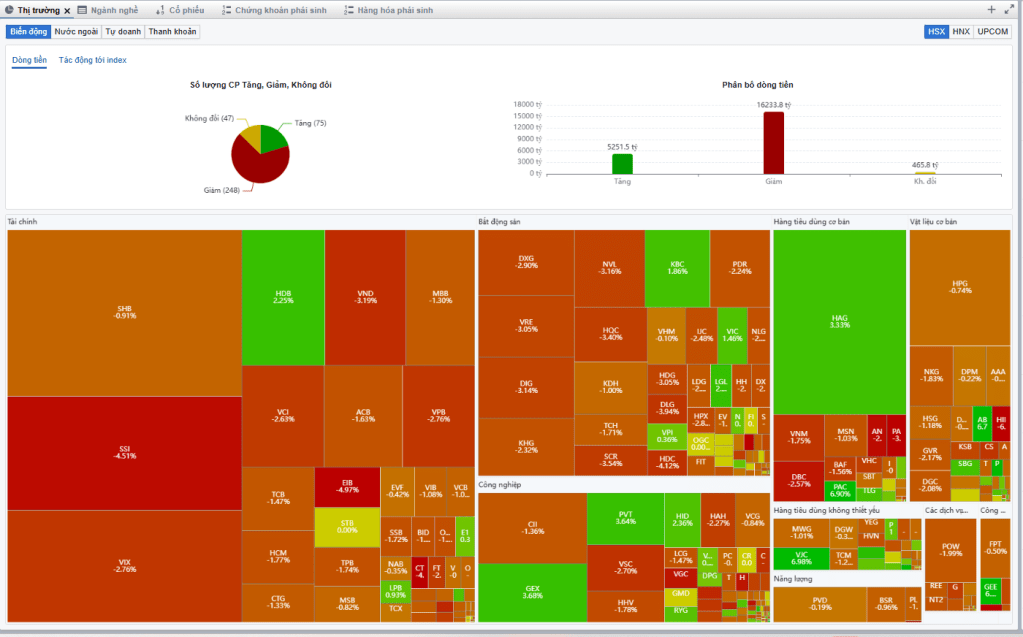Click the Giảm bar in chart
Image resolution: width=1023 pixels, height=637 pixels.
773,142
